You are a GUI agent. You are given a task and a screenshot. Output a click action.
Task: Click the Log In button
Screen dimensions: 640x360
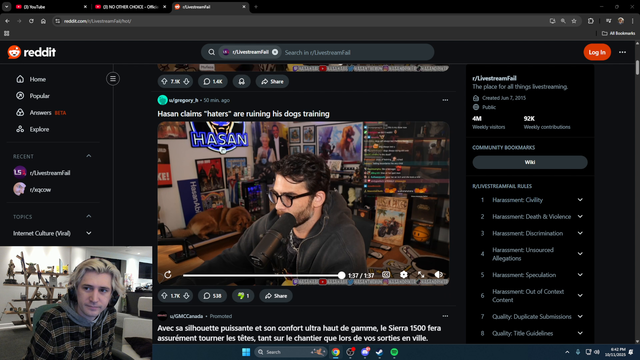(x=597, y=52)
